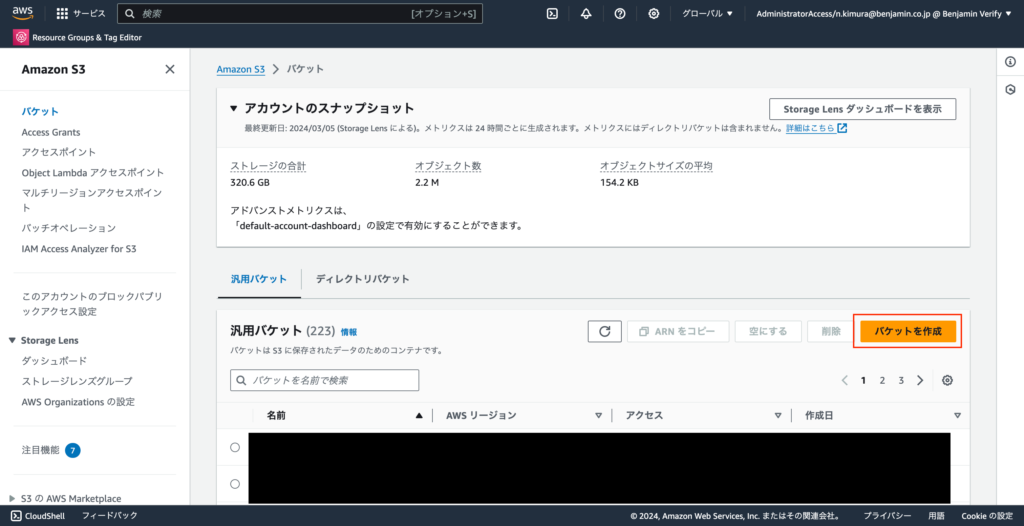
Task: Open アクセスポイント in sidebar
Action: [x=59, y=152]
